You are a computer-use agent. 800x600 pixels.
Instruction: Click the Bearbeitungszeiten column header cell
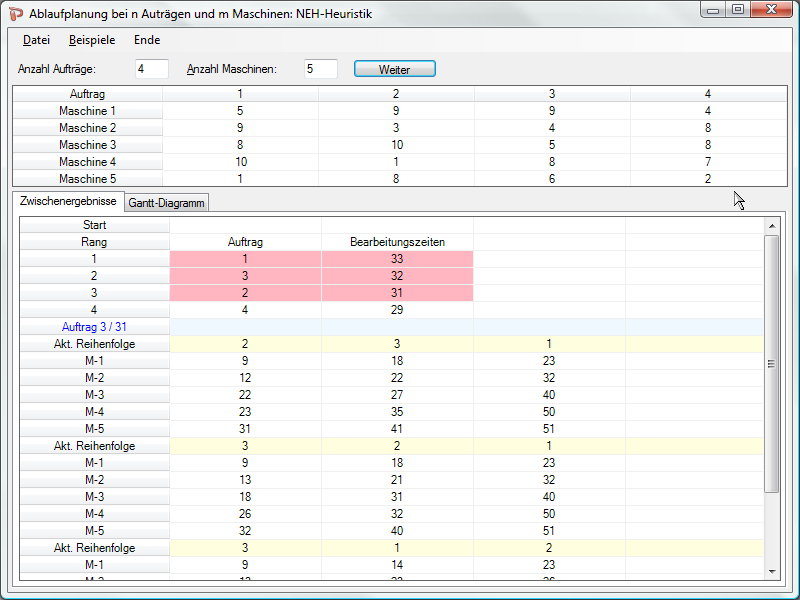397,242
